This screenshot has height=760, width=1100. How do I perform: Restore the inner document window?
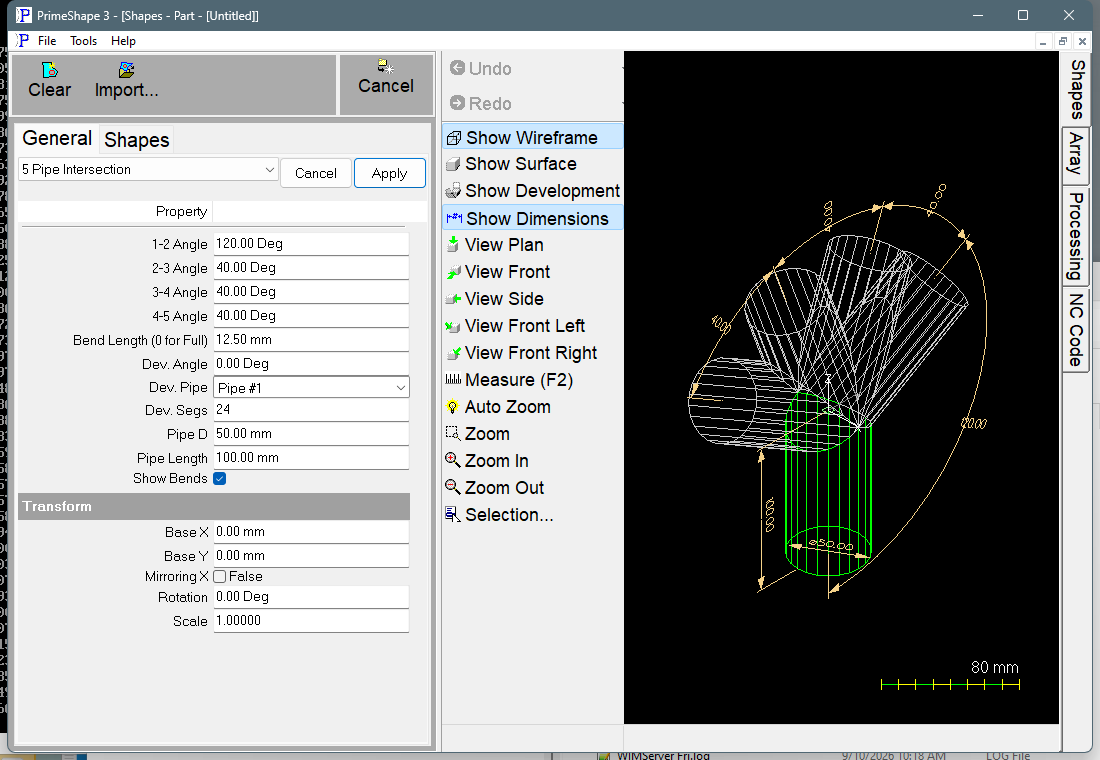click(x=1063, y=41)
